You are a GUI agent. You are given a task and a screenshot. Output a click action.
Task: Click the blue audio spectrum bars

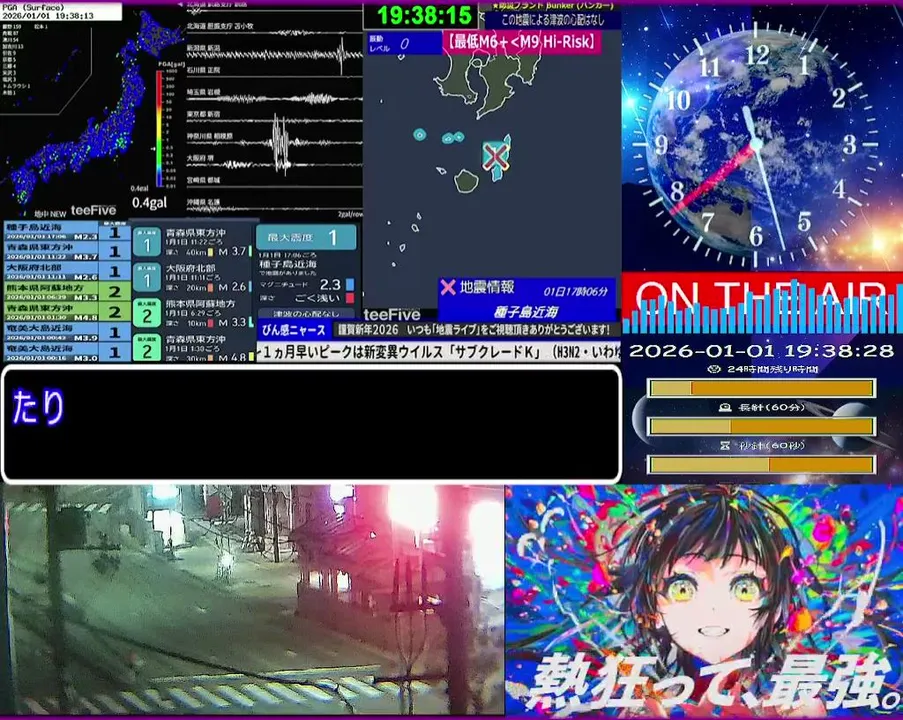pyautogui.click(x=761, y=308)
